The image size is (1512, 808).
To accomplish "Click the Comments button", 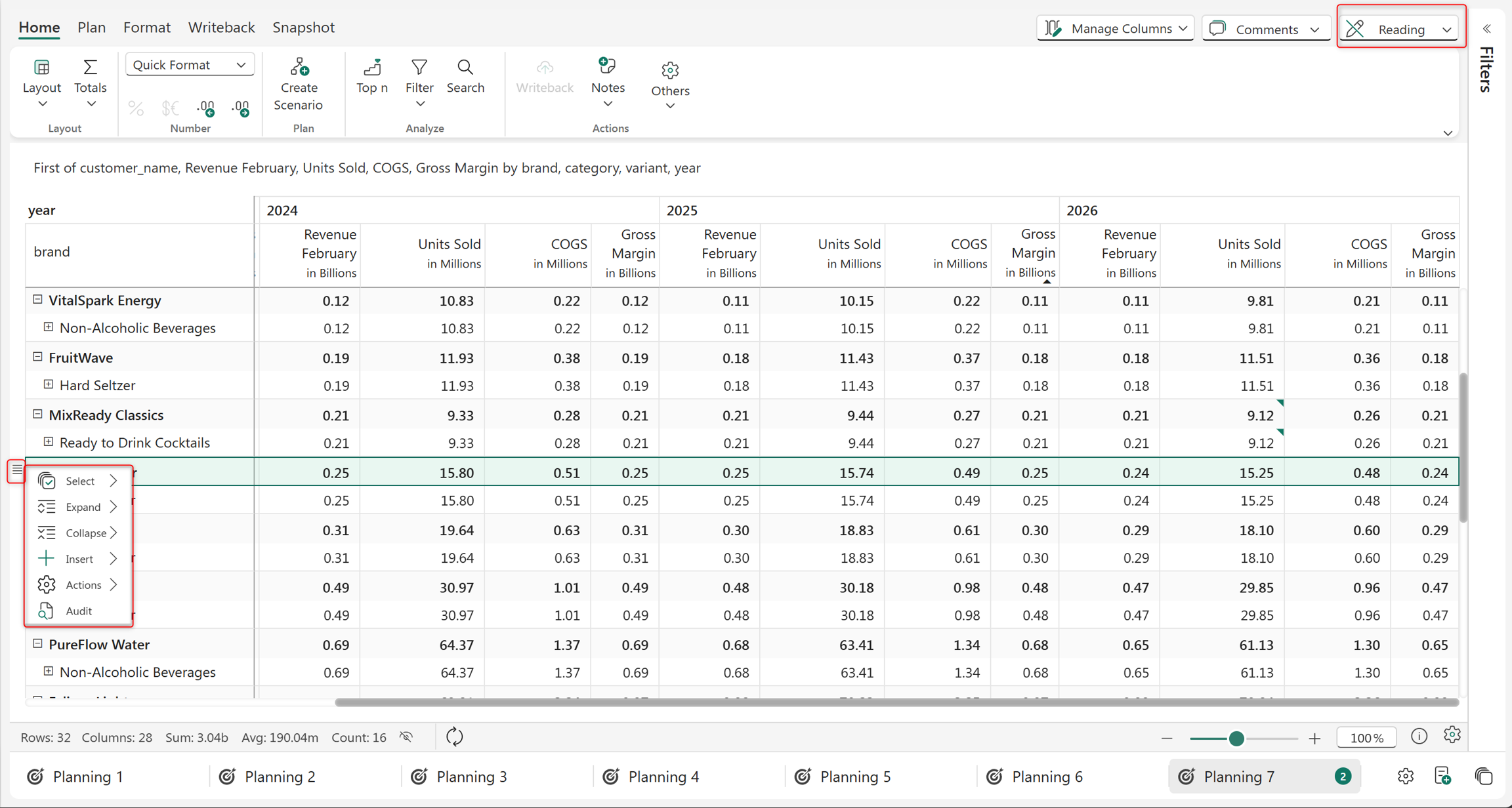I will [1265, 29].
